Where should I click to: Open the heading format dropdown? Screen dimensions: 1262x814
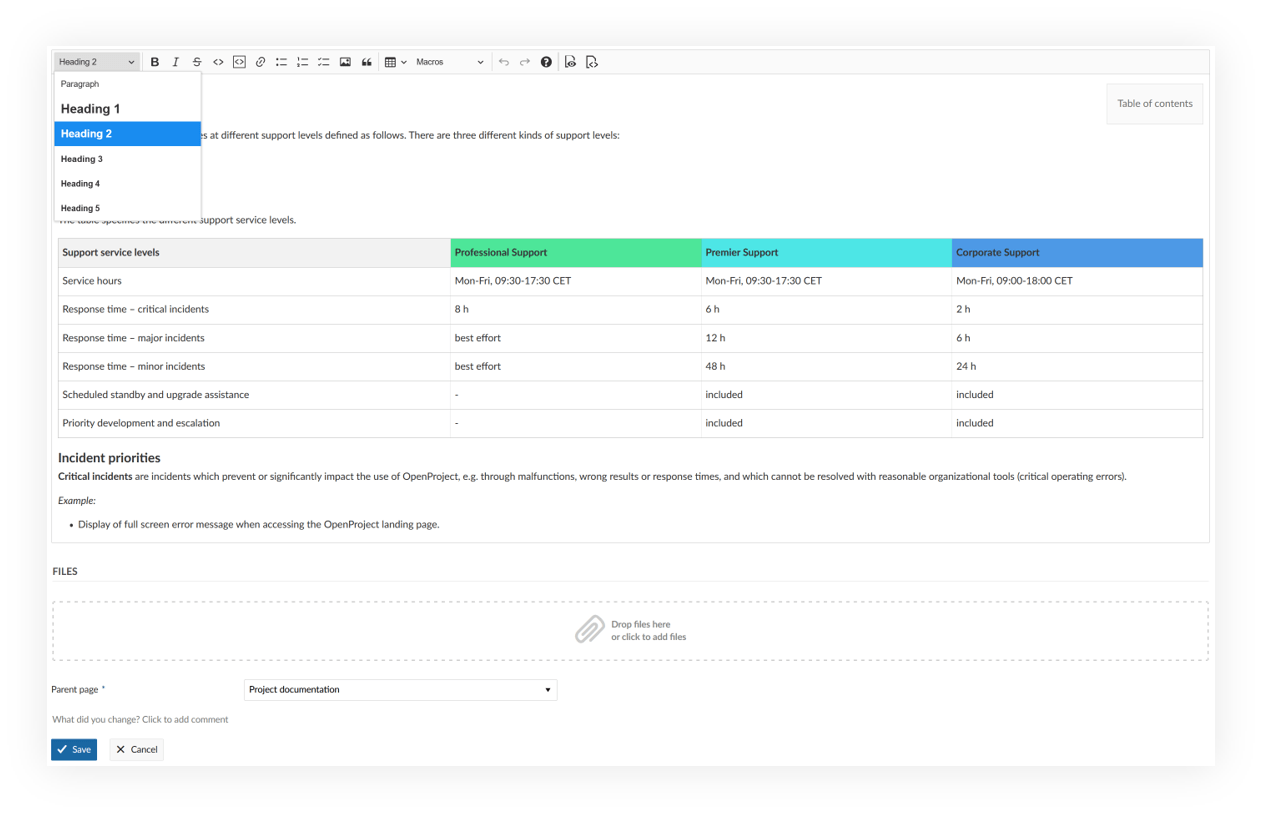(x=96, y=61)
